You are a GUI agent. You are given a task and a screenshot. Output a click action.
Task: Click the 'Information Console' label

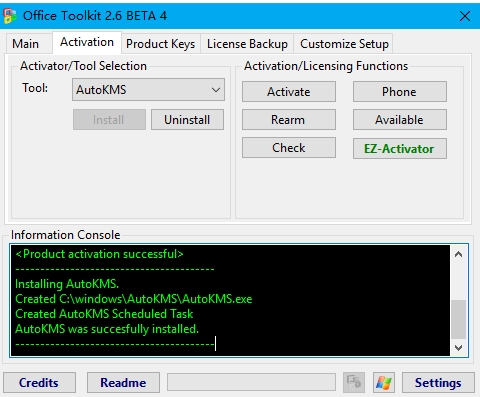(65, 235)
